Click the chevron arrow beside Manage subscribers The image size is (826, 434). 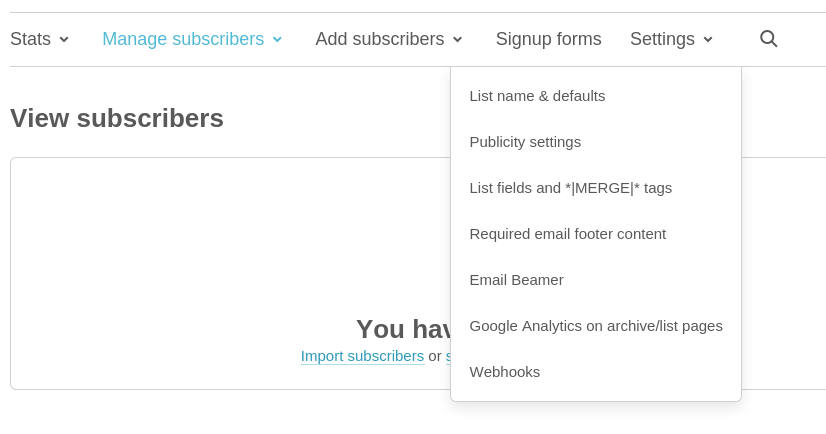tap(278, 40)
